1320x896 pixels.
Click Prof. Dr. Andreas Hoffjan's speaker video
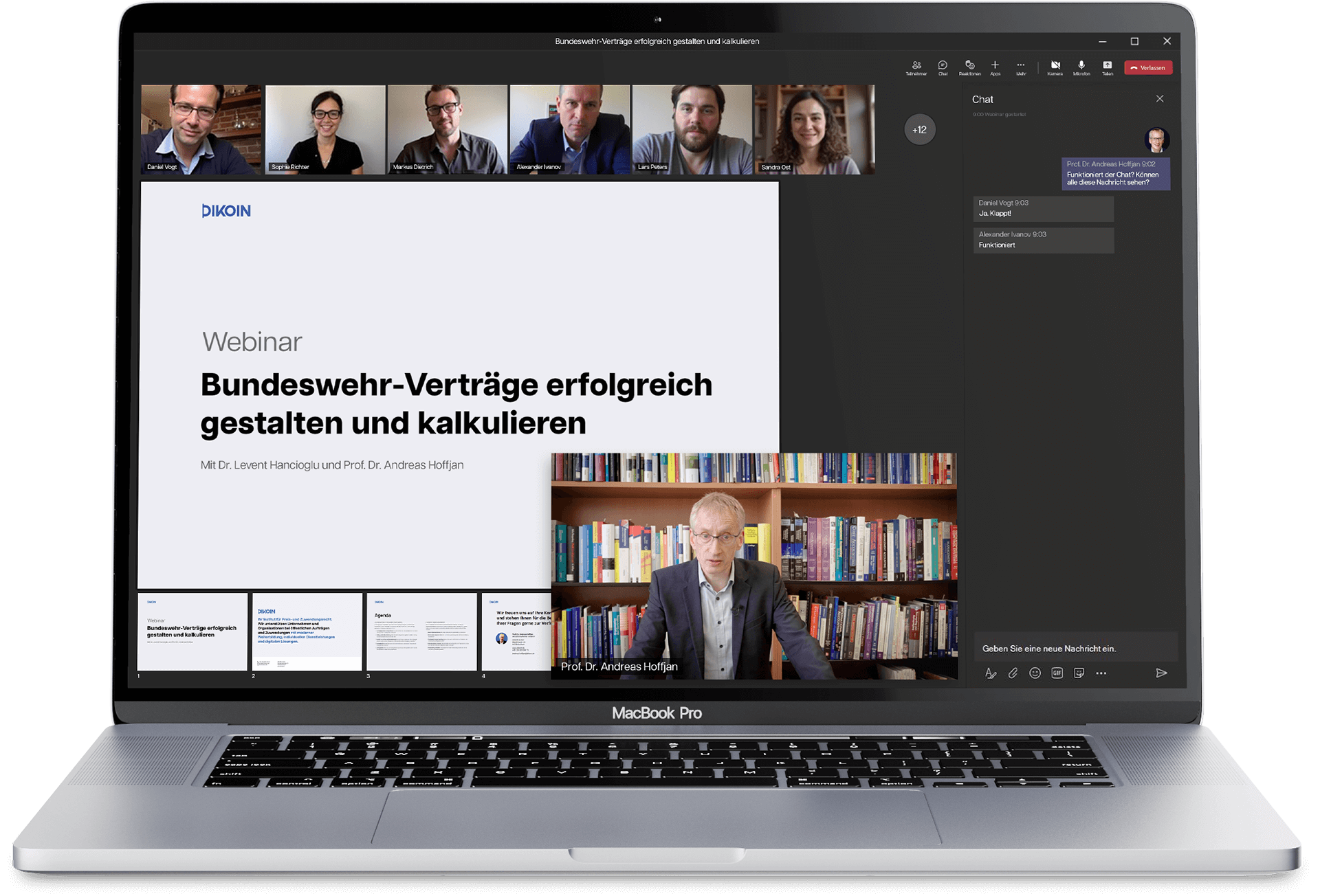pyautogui.click(x=753, y=566)
